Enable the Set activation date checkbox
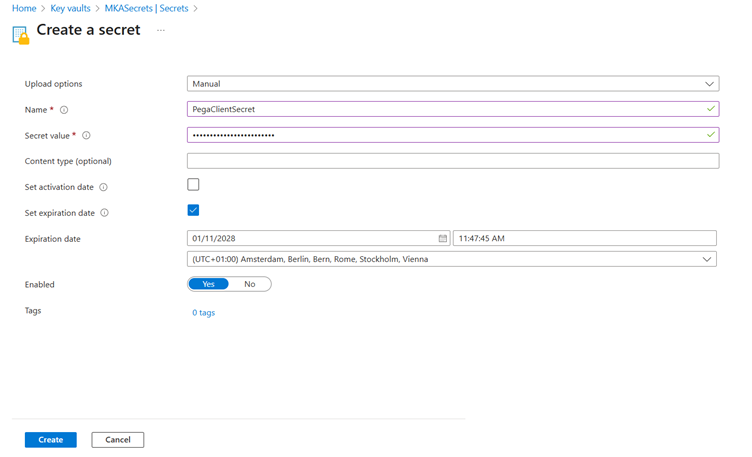 coord(193,185)
